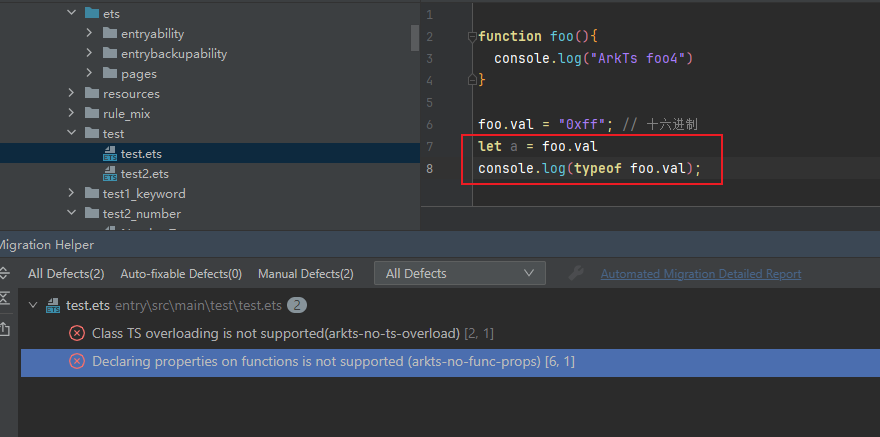This screenshot has width=880, height=437.
Task: Collapse the test2_number folder
Action: (x=71, y=213)
